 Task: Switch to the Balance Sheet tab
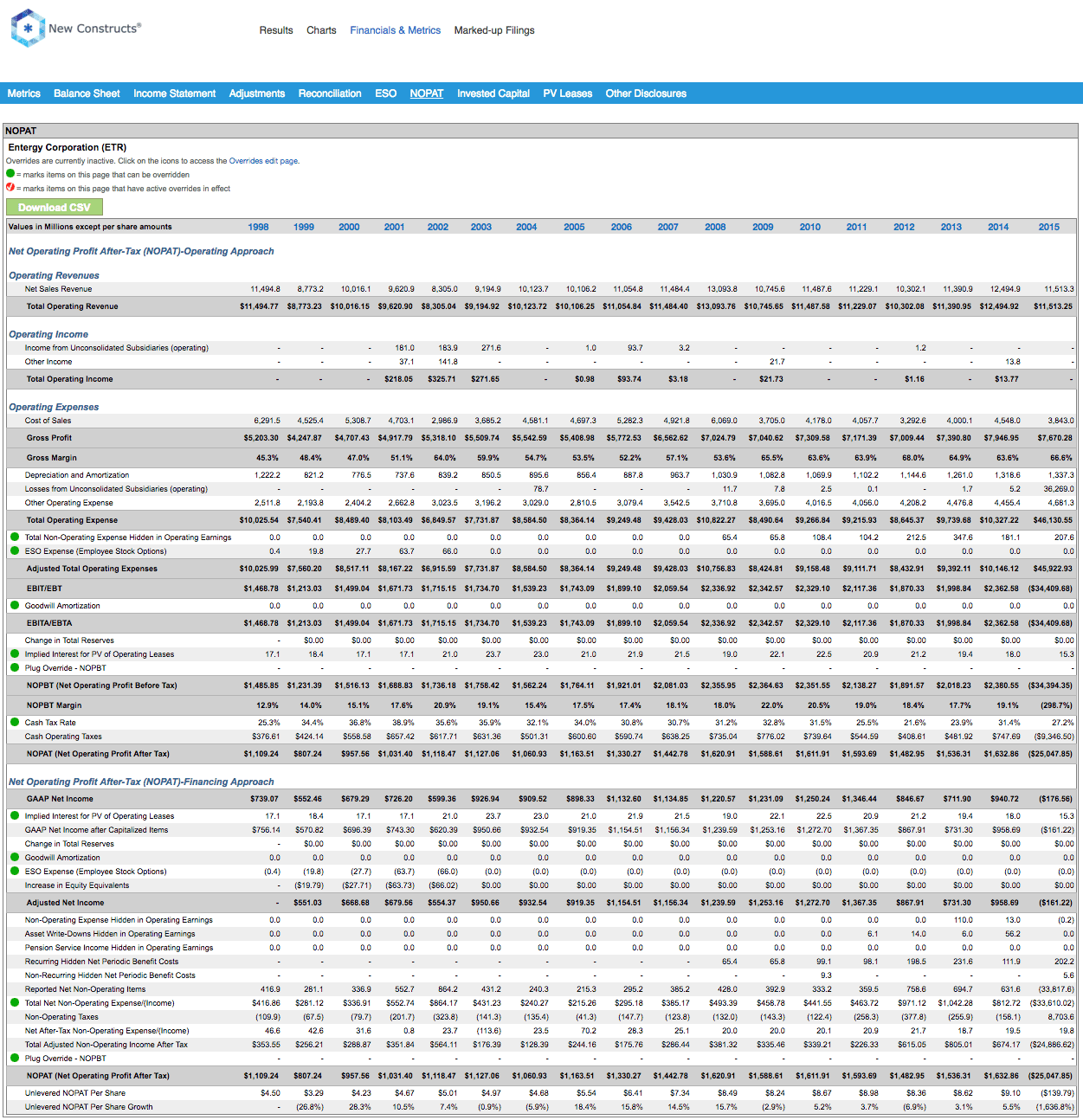click(x=87, y=93)
